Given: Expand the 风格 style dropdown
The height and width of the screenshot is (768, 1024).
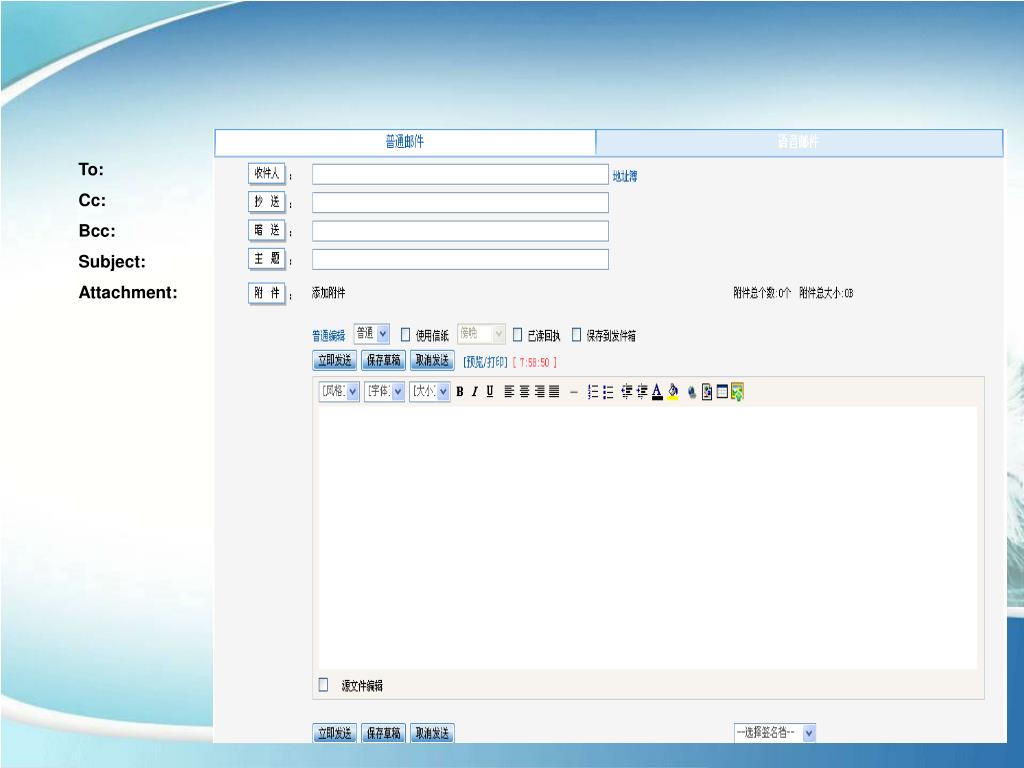Looking at the screenshot, I should [338, 391].
